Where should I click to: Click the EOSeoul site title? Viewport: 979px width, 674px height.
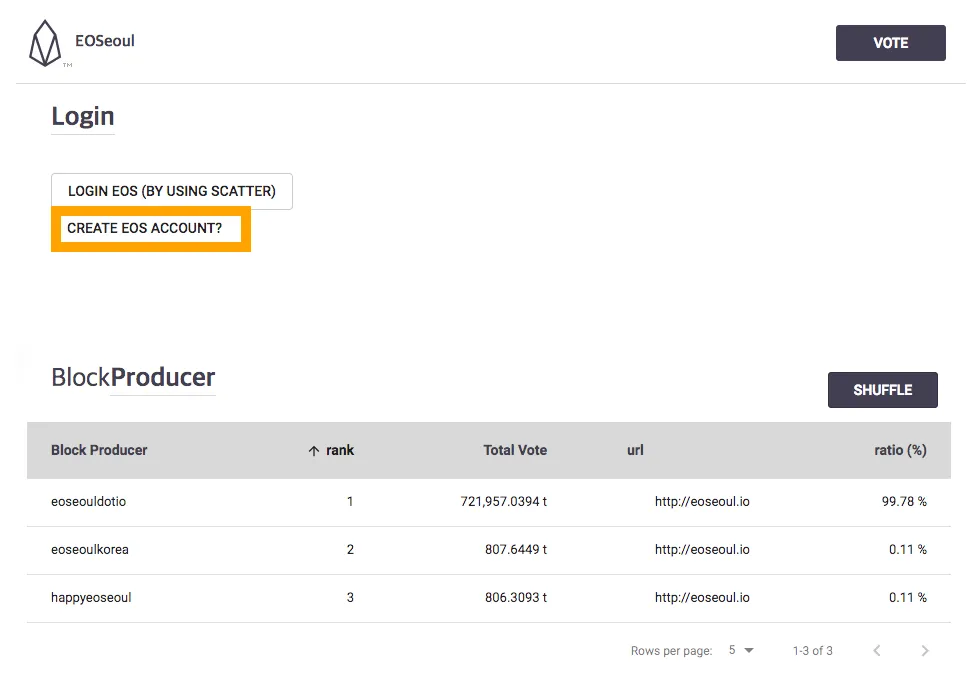pyautogui.click(x=105, y=41)
